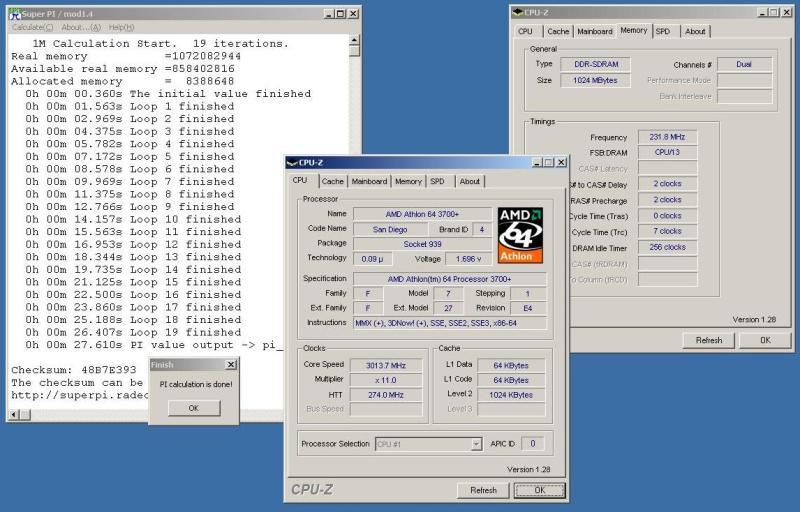800x512 pixels.
Task: Close the Finish dialog with X
Action: pos(231,365)
